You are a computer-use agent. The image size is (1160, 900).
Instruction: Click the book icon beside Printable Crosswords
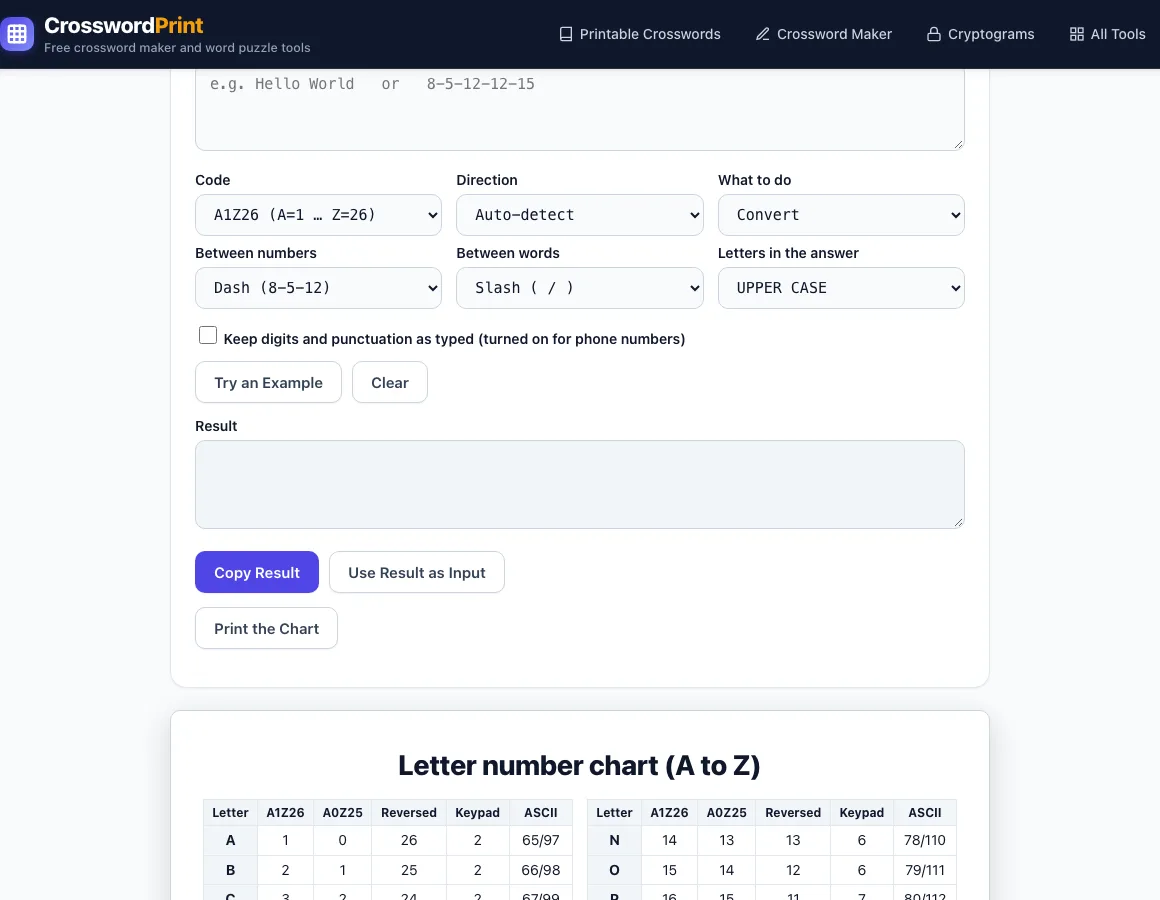(566, 34)
